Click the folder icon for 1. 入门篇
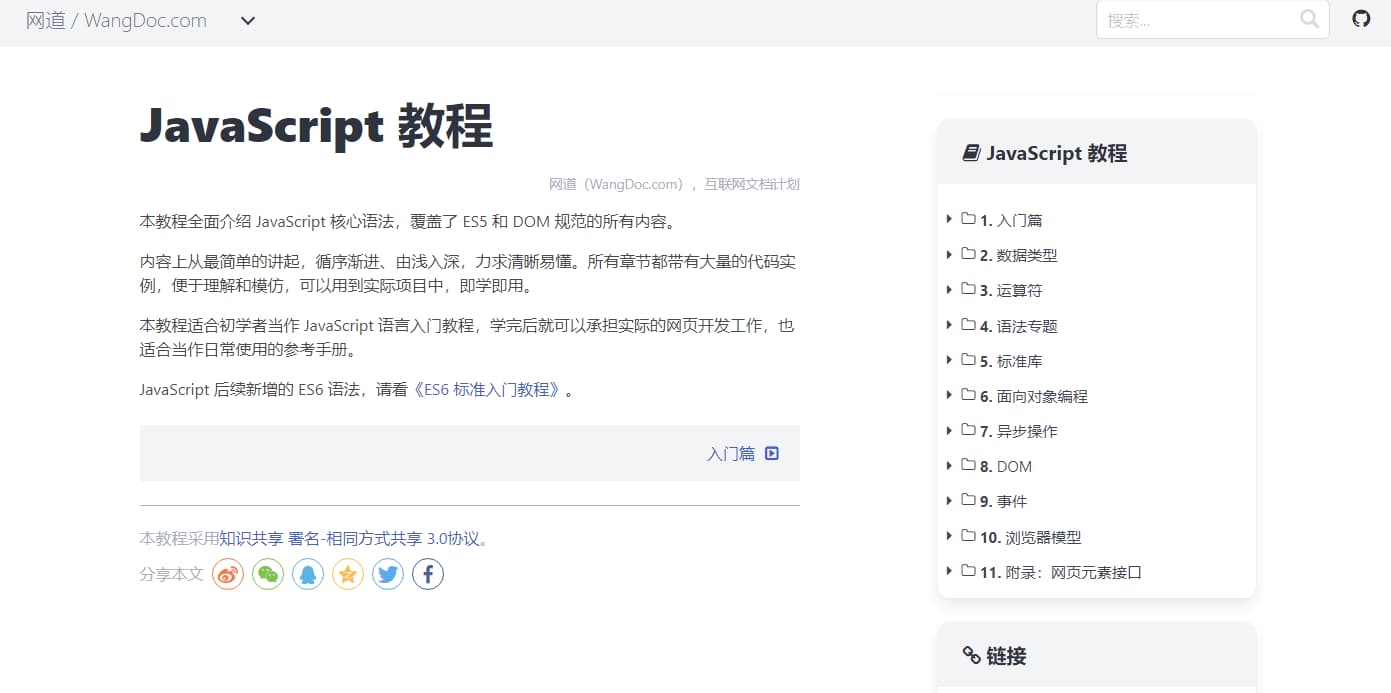 click(x=968, y=219)
